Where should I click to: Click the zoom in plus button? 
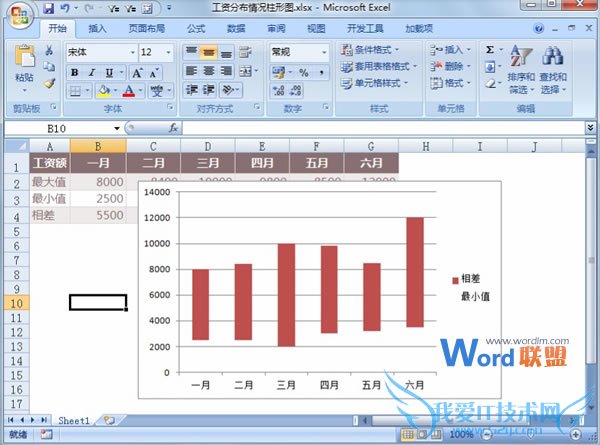(576, 435)
